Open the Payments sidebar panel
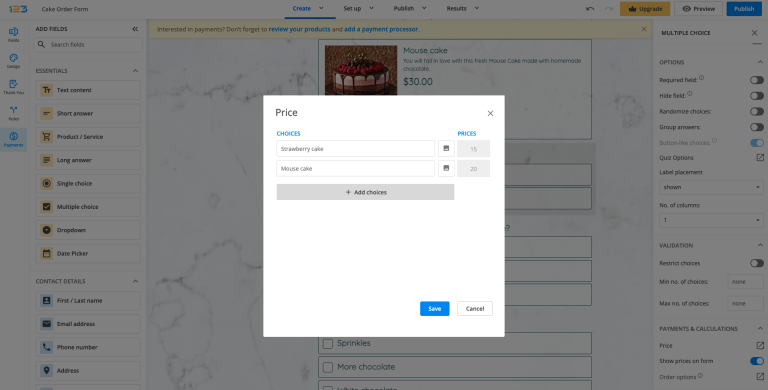Screen dimensions: 768x390 pyautogui.click(x=14, y=139)
